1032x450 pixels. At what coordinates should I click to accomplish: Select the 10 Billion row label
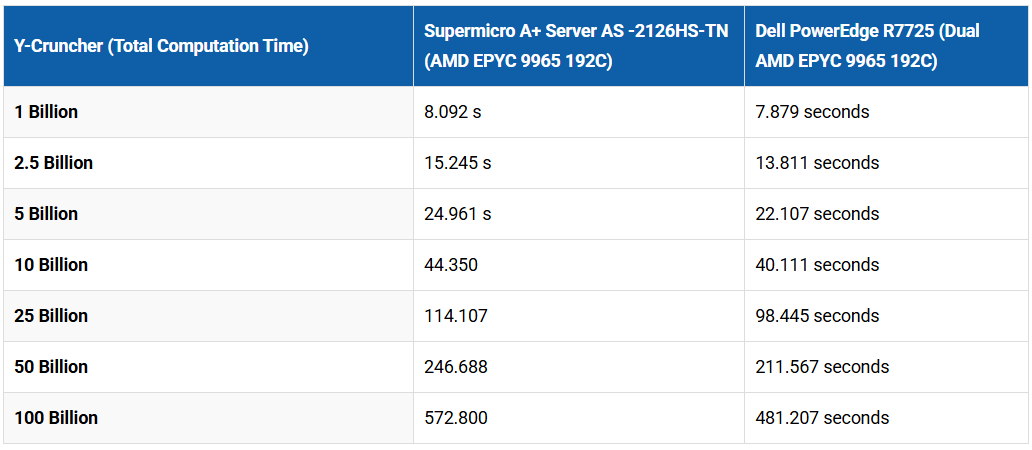pos(51,265)
